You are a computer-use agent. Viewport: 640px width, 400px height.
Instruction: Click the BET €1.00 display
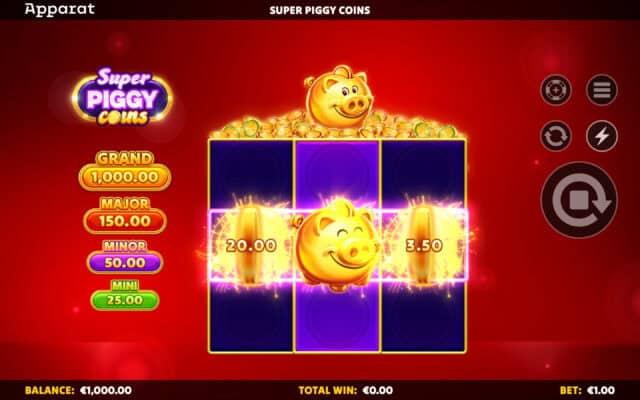point(587,390)
